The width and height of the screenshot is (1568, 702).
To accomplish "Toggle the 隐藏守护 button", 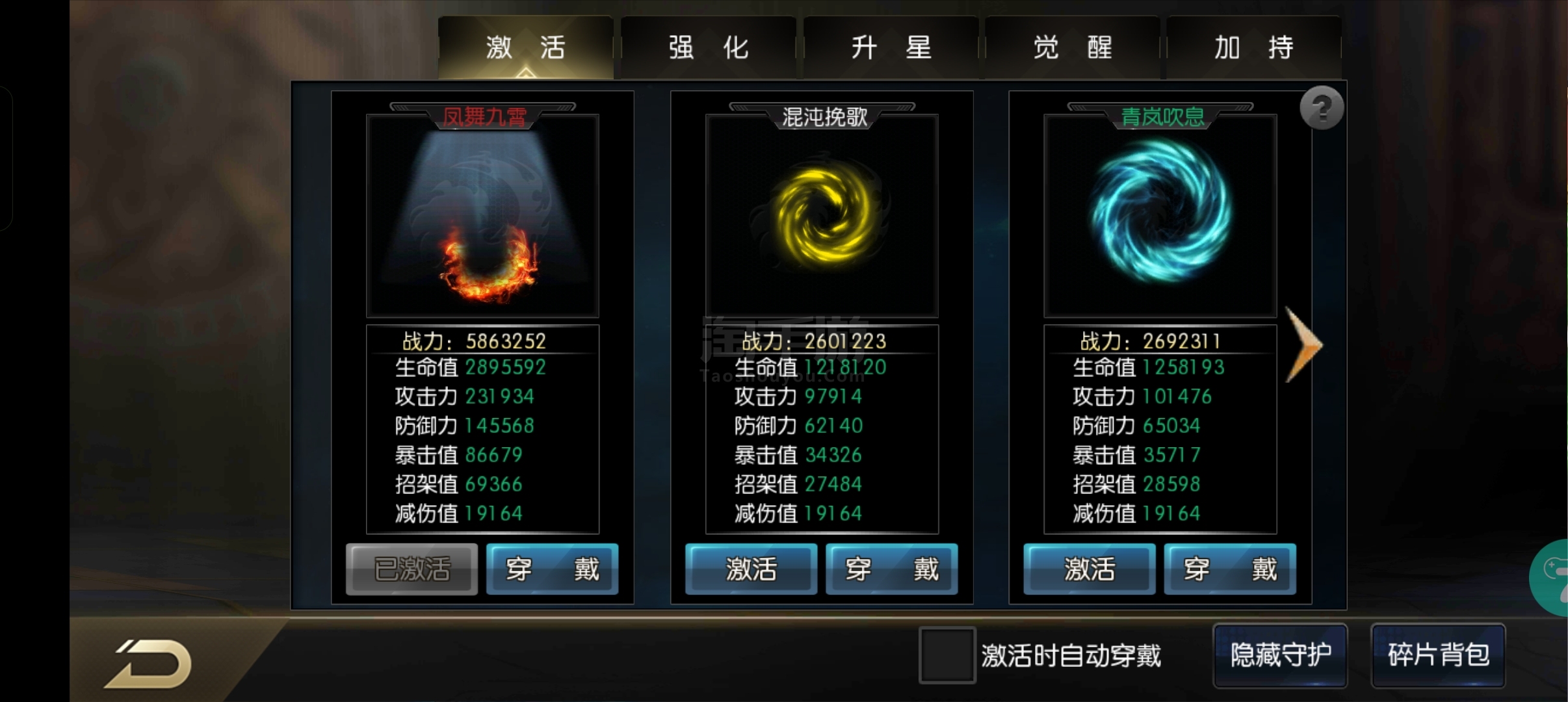I will click(x=1280, y=655).
